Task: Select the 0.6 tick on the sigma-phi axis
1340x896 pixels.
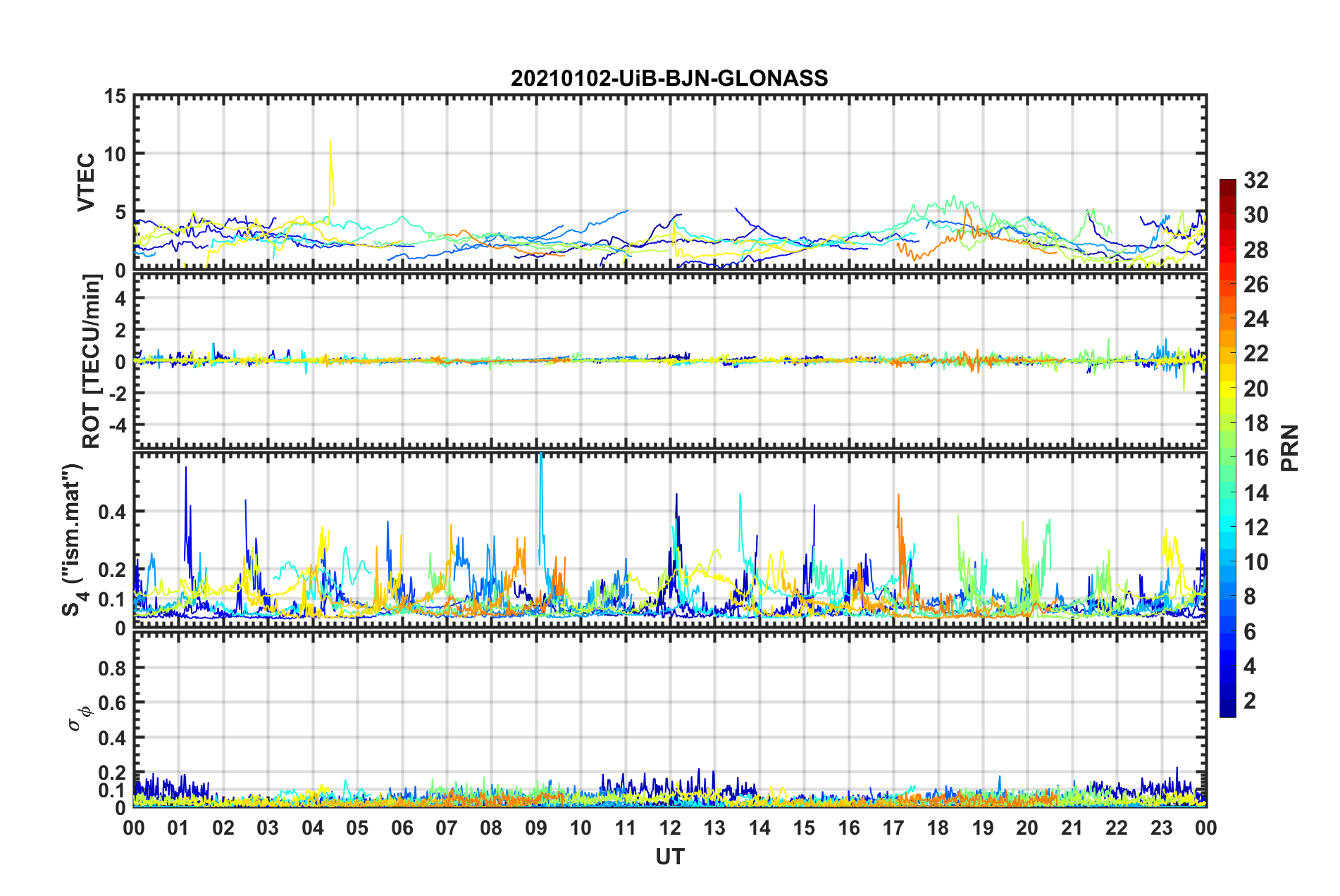Action: click(111, 703)
